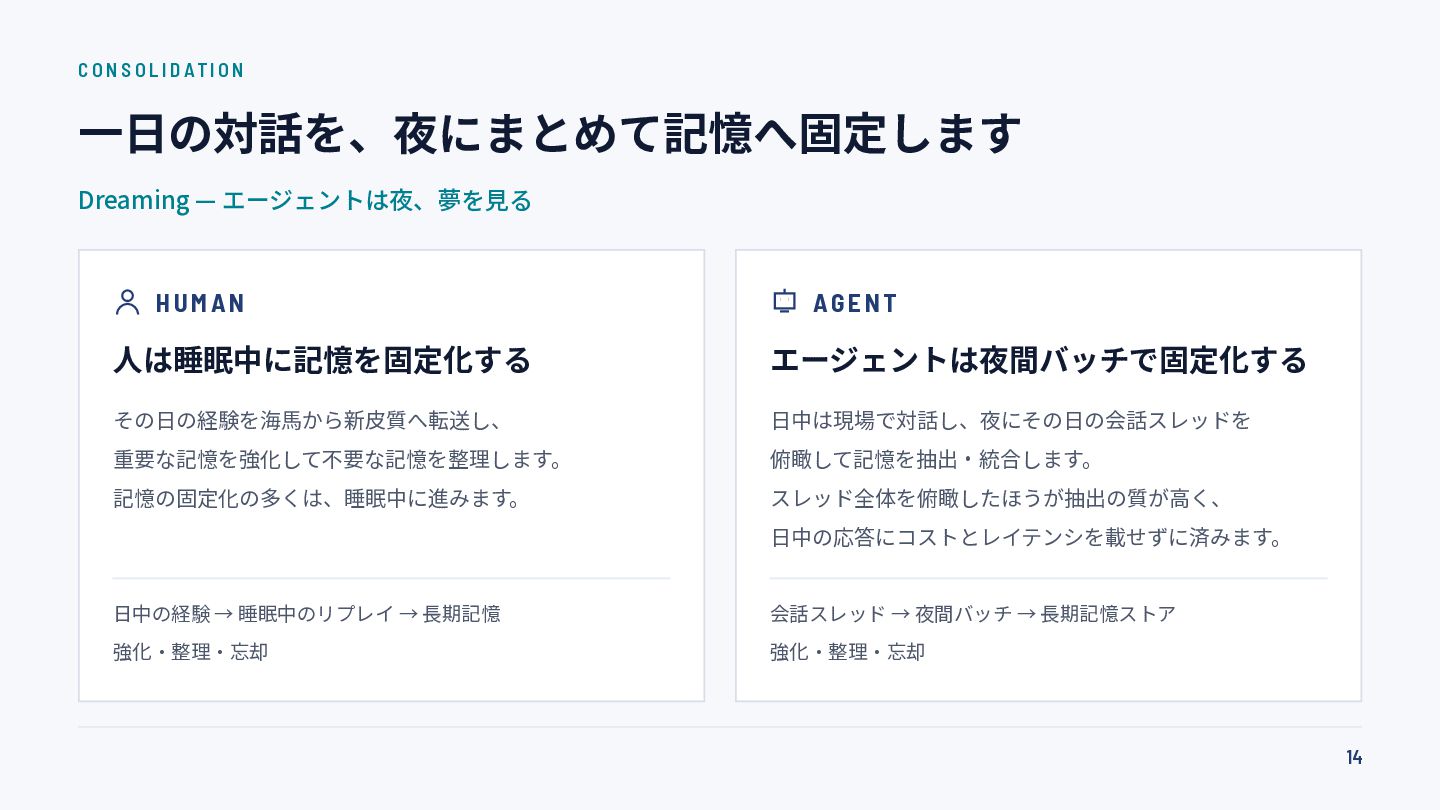Click the monitor icon beside AGENT
Viewport: 1440px width, 810px height.
(785, 302)
